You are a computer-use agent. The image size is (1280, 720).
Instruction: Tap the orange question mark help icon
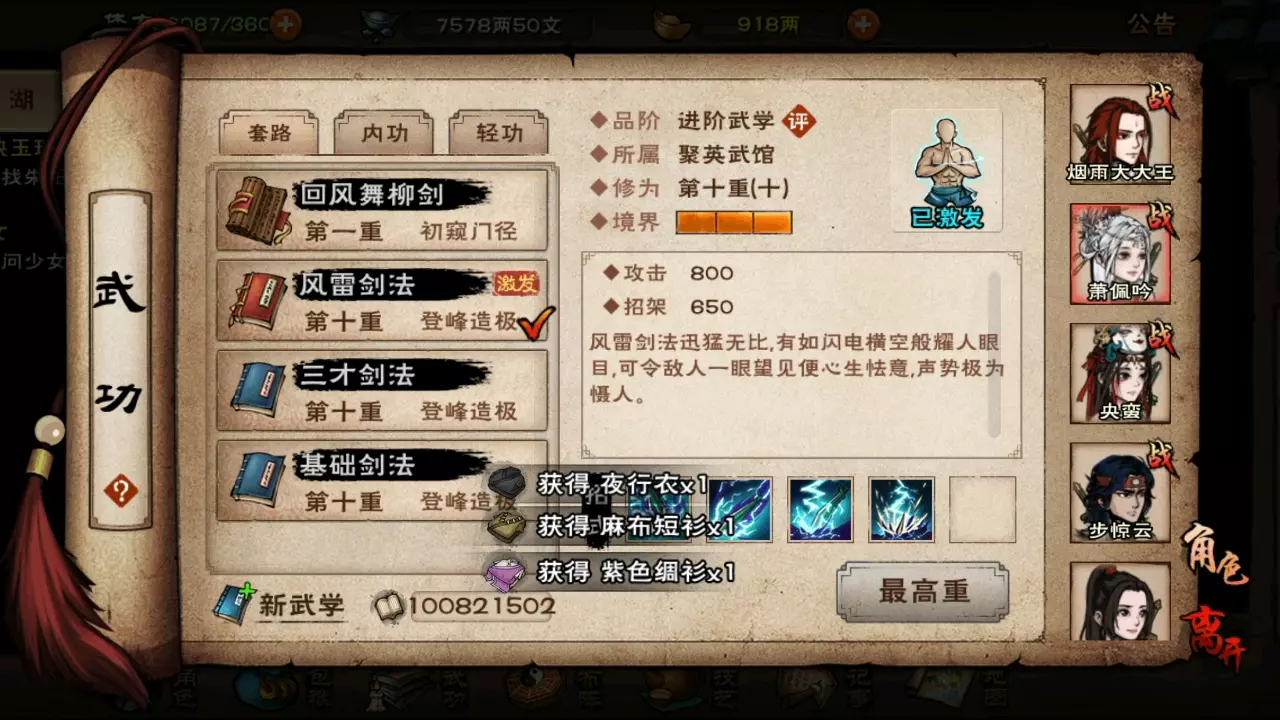click(121, 491)
